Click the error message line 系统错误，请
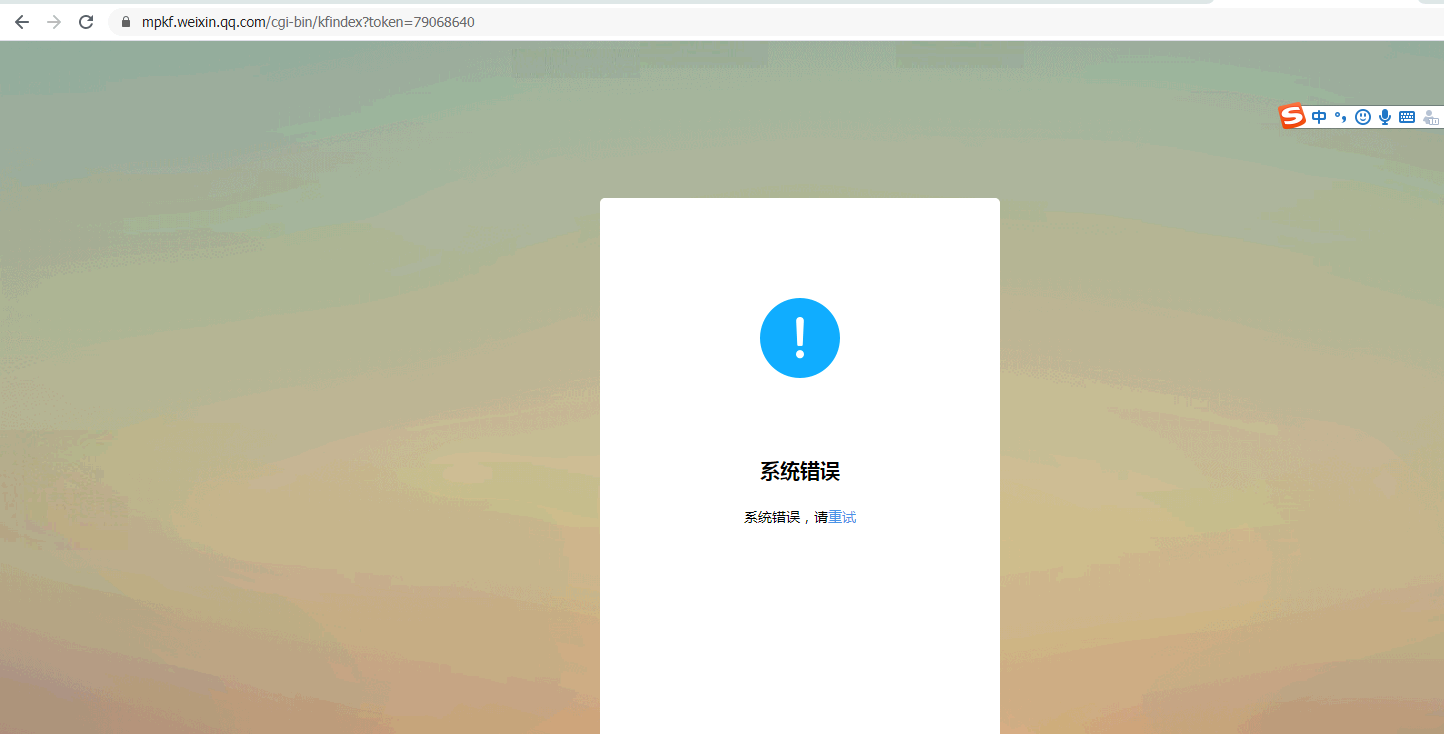The image size is (1444, 734). 785,517
